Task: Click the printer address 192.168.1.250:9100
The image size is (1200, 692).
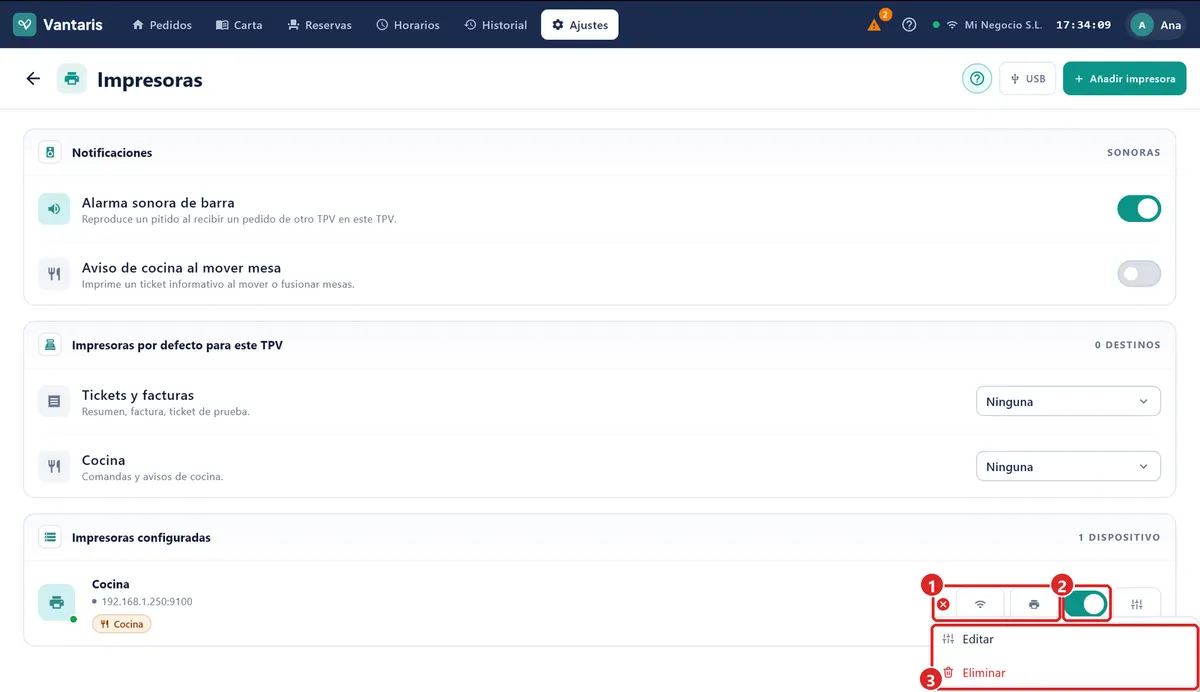Action: coord(147,602)
